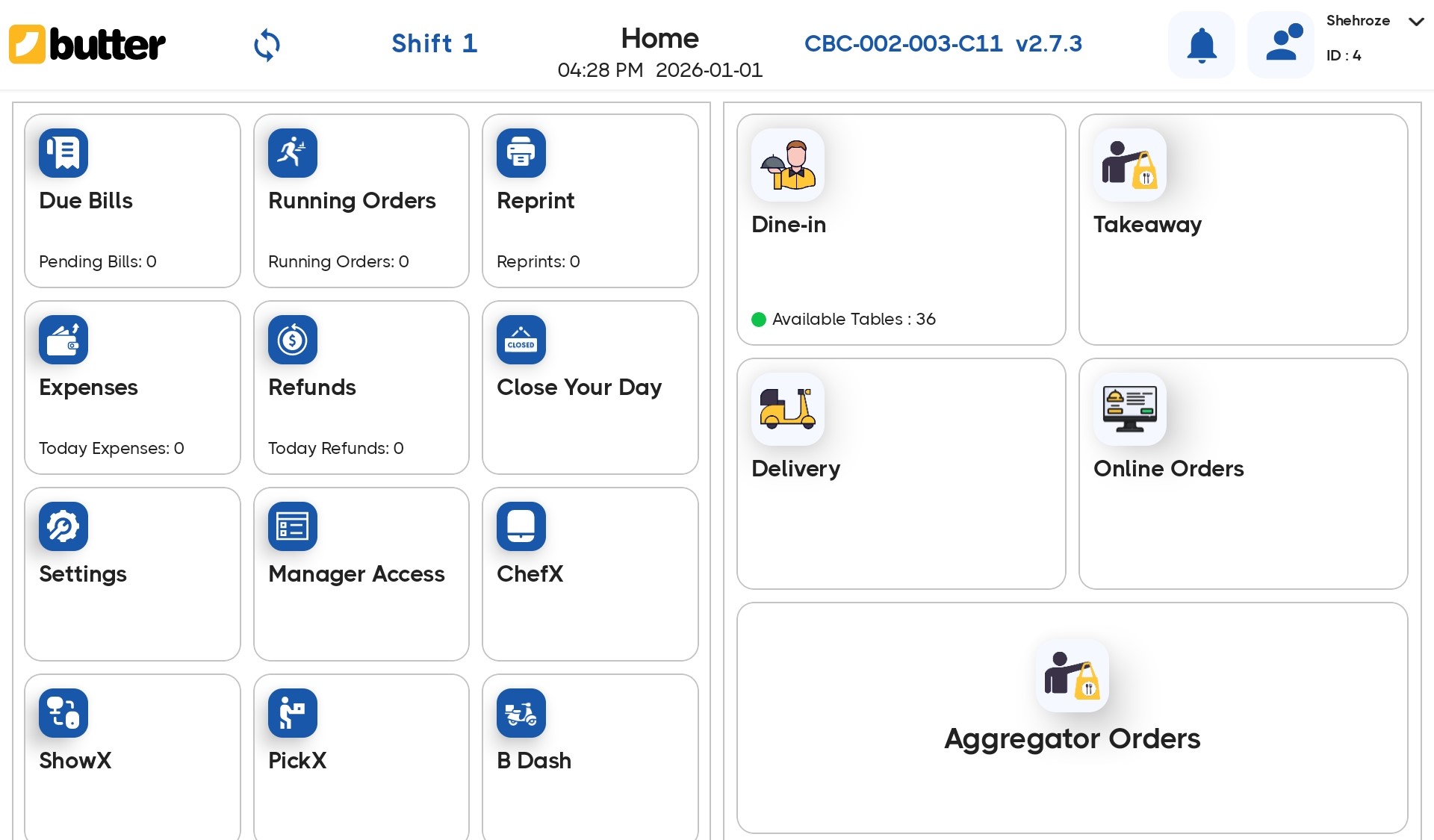The width and height of the screenshot is (1434, 840).
Task: Open B Dash scooter icon
Action: (521, 713)
